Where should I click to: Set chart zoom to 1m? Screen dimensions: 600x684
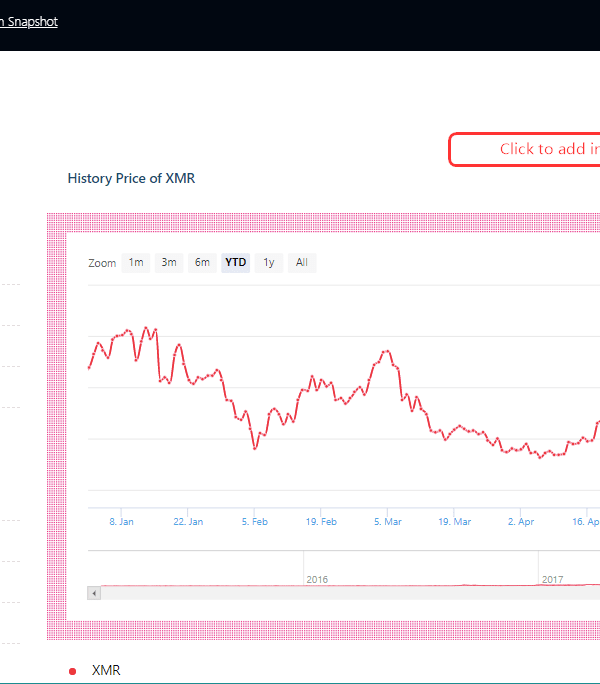click(136, 263)
